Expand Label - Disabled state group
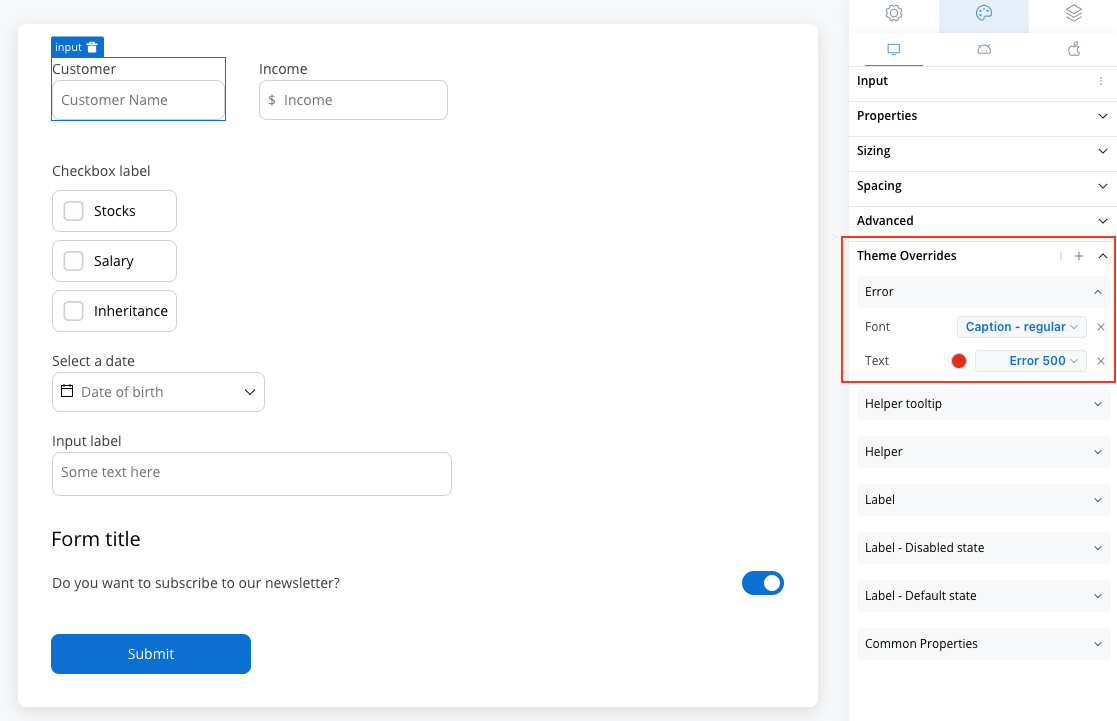Screen dimensions: 1117x721 pyautogui.click(x=983, y=548)
